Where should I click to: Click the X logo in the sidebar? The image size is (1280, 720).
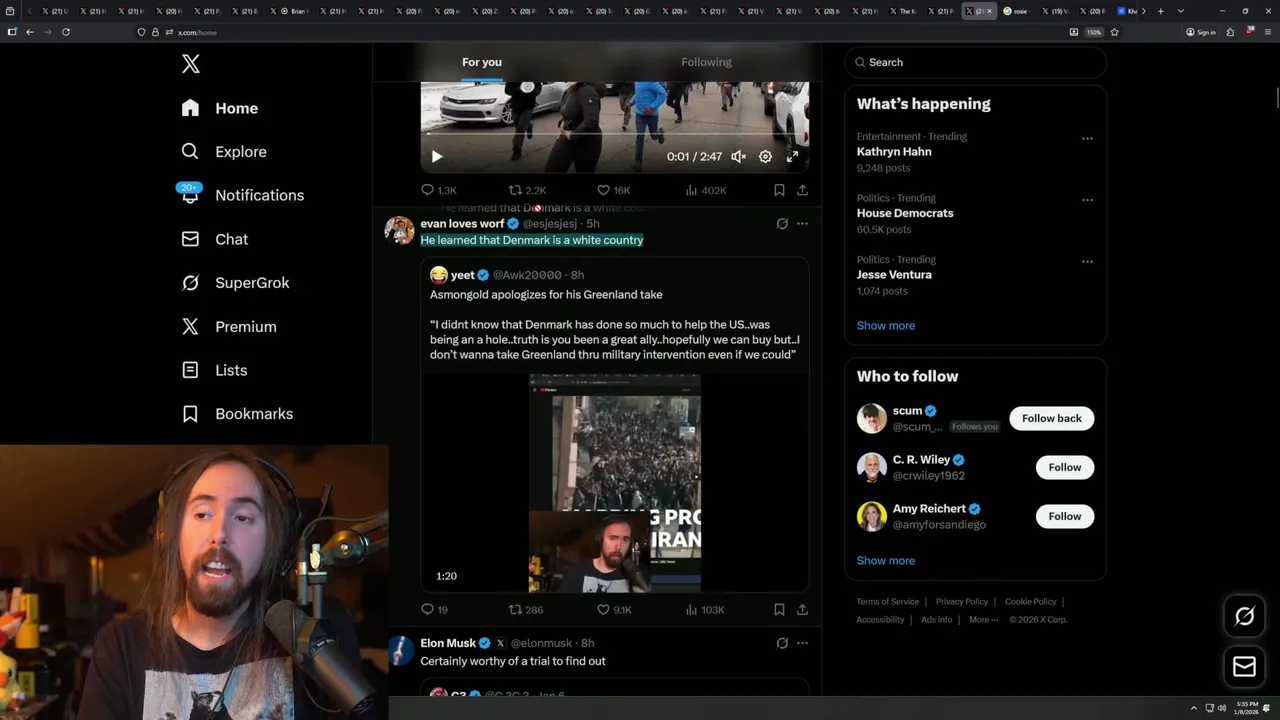191,64
